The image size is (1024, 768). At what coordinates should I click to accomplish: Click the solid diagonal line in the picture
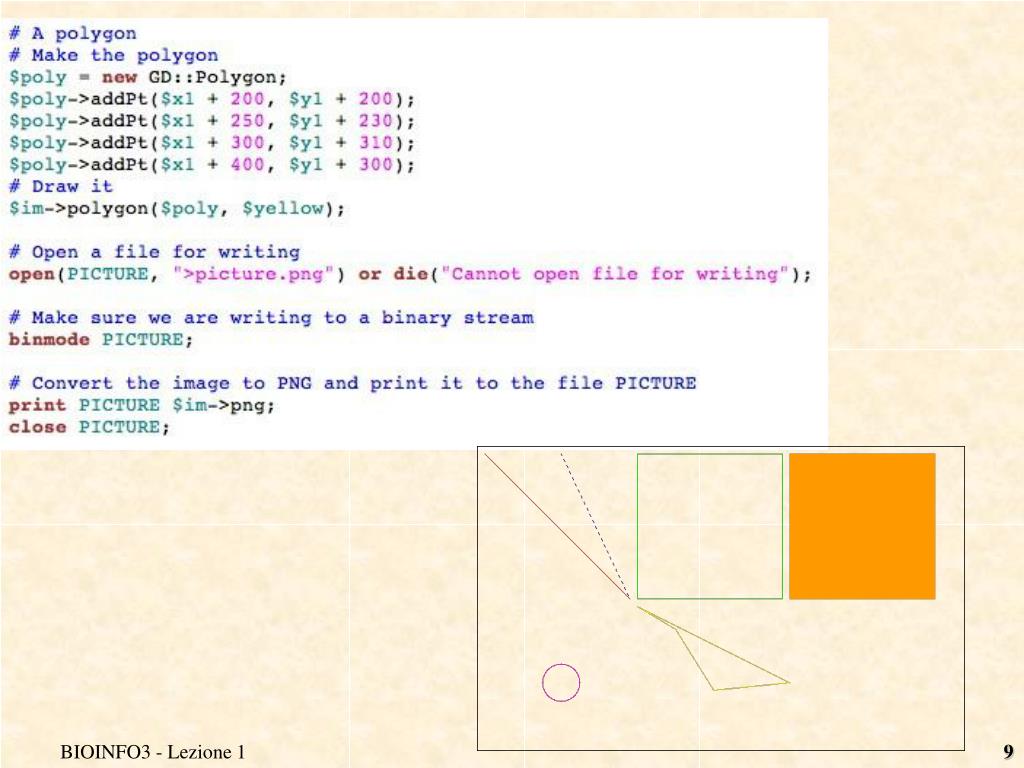556,525
